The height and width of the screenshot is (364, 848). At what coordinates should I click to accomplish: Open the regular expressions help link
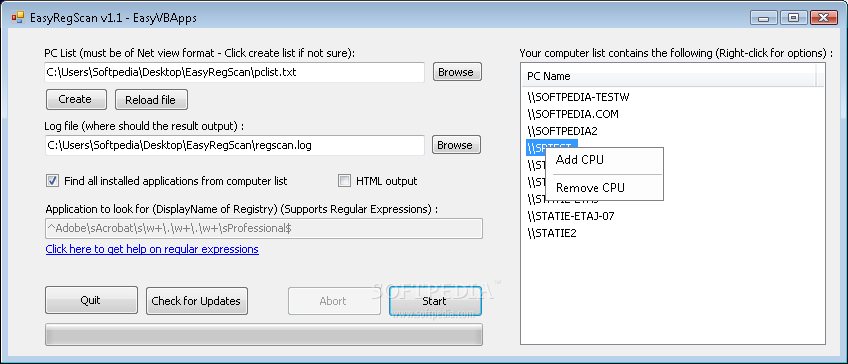tap(152, 249)
